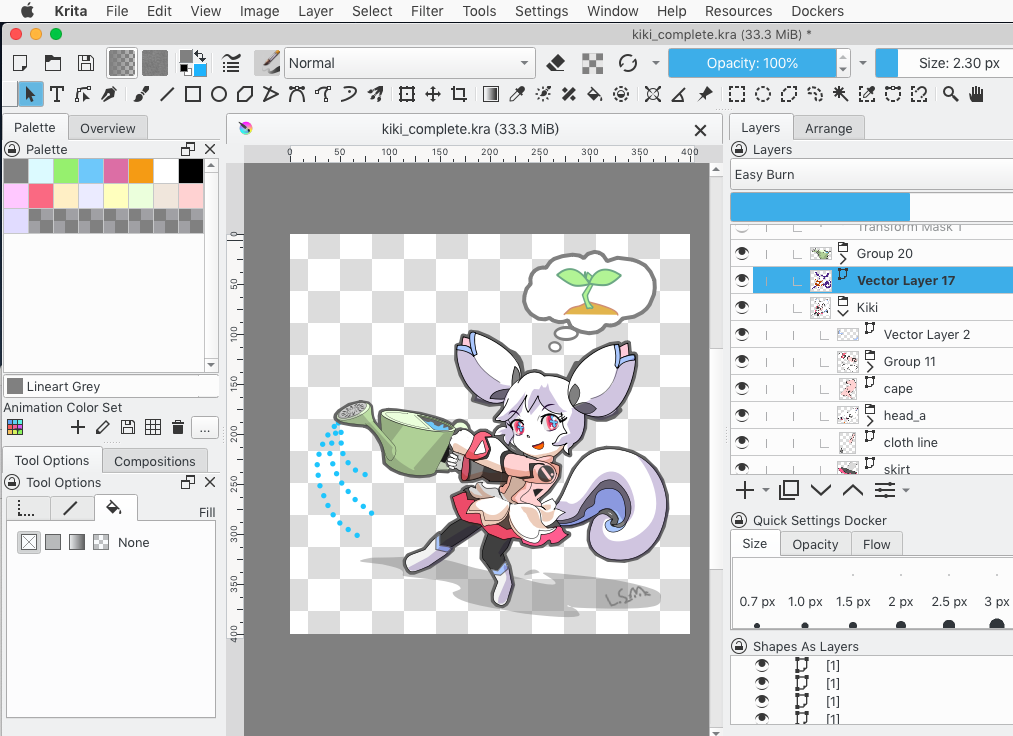Pick the Rectangle shape tool
The image size is (1013, 736).
point(193,94)
